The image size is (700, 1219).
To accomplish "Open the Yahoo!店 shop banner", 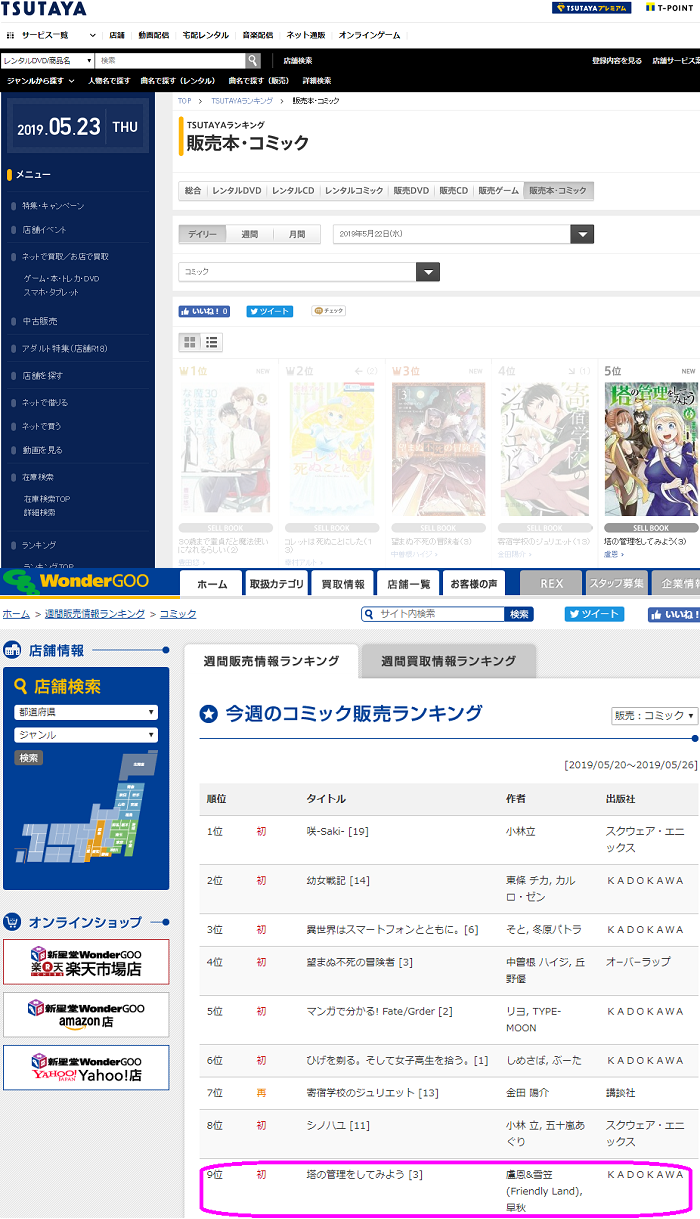I will 86,1068.
